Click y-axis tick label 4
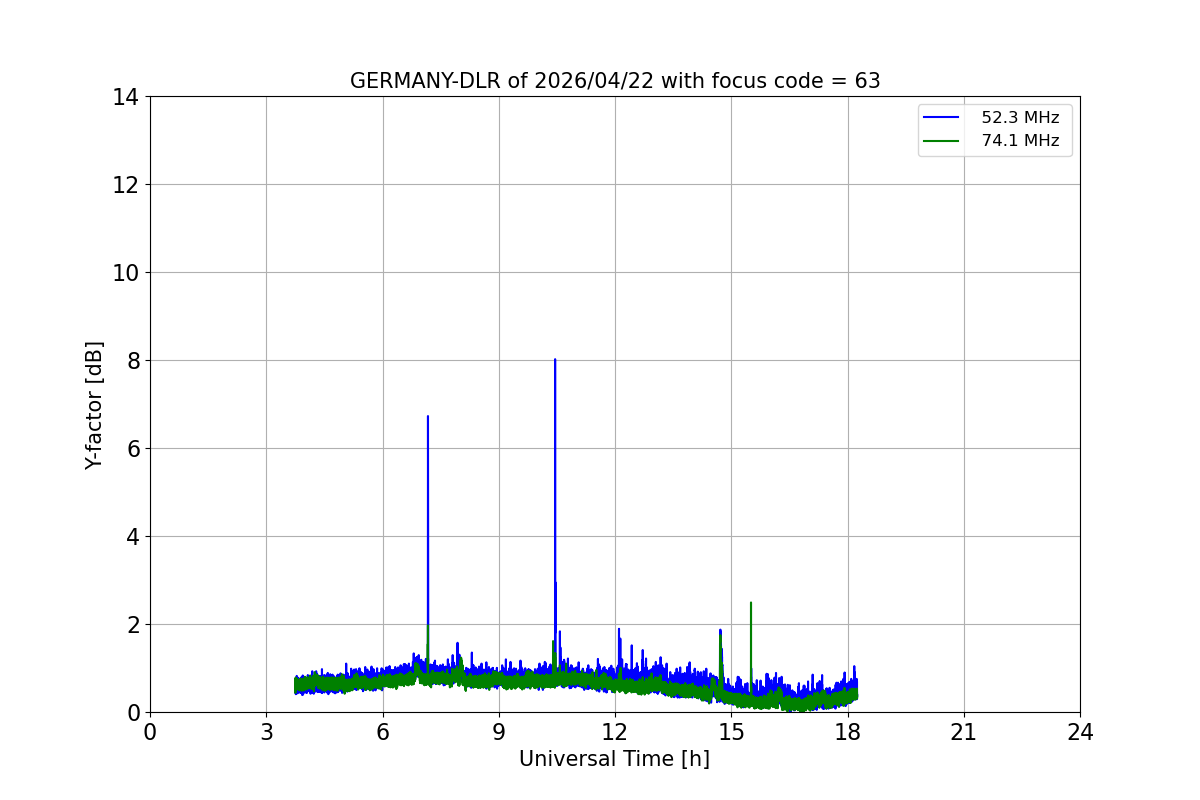 click(x=133, y=537)
